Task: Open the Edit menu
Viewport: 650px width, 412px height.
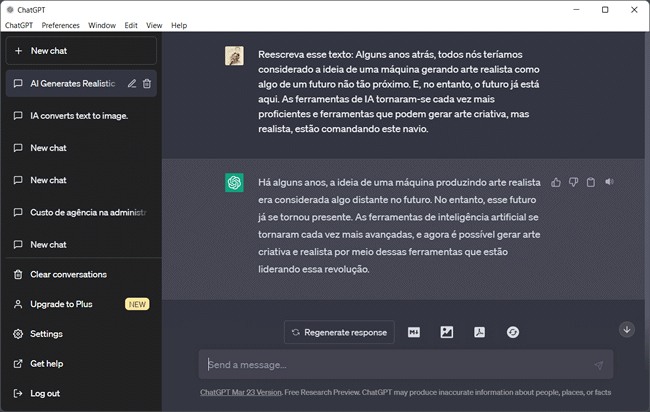Action: [131, 25]
